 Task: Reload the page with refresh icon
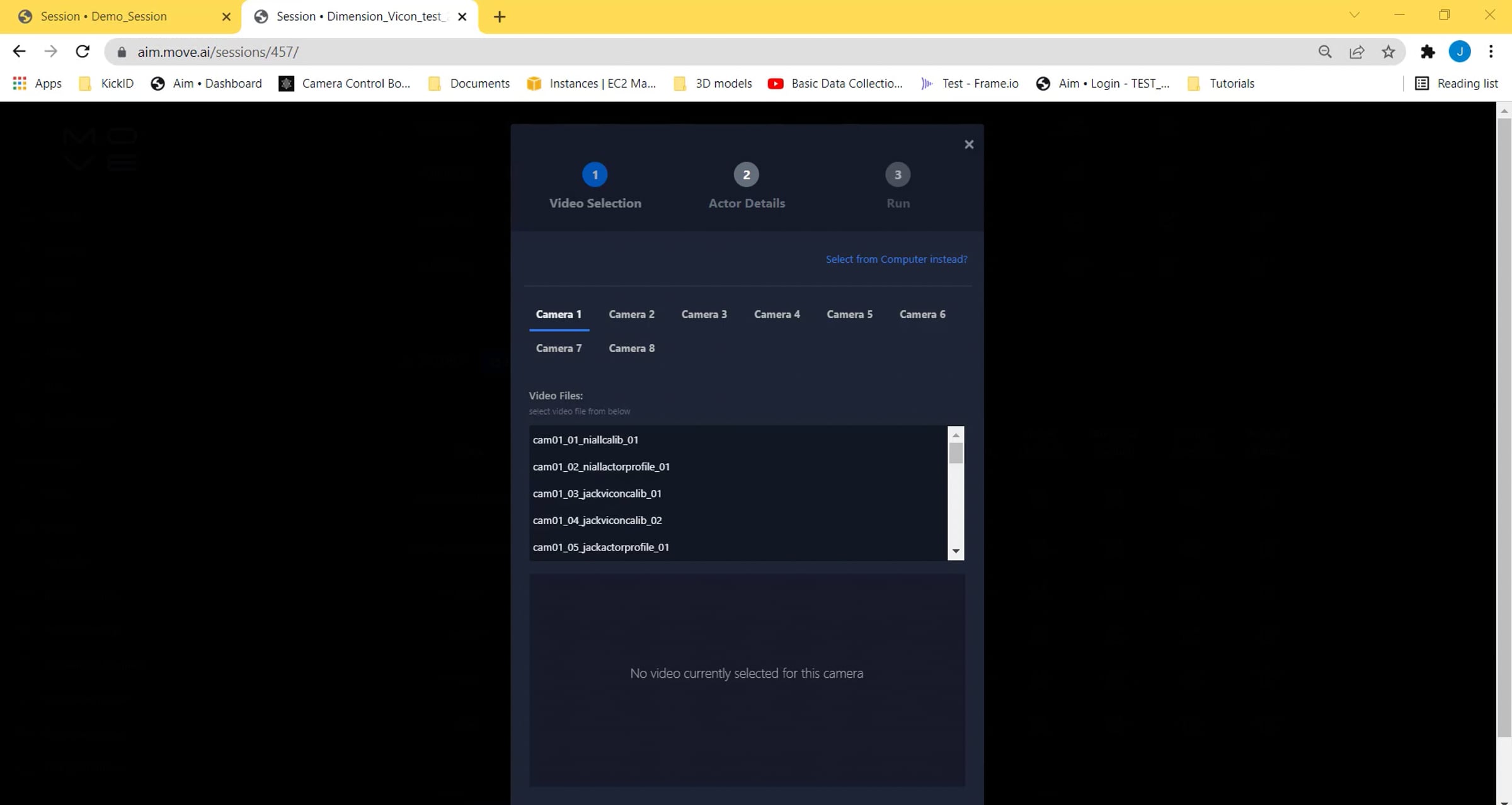coord(83,52)
